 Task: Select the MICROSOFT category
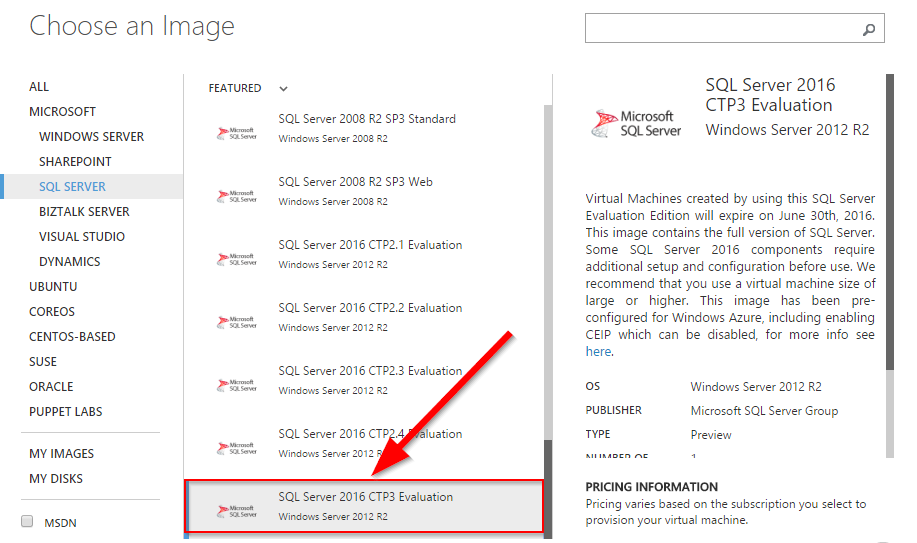(63, 112)
